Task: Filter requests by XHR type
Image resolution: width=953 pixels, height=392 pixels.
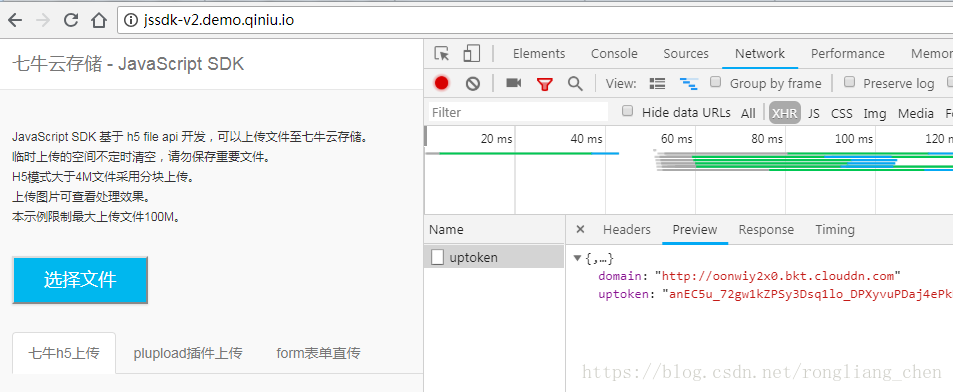Action: pos(785,113)
